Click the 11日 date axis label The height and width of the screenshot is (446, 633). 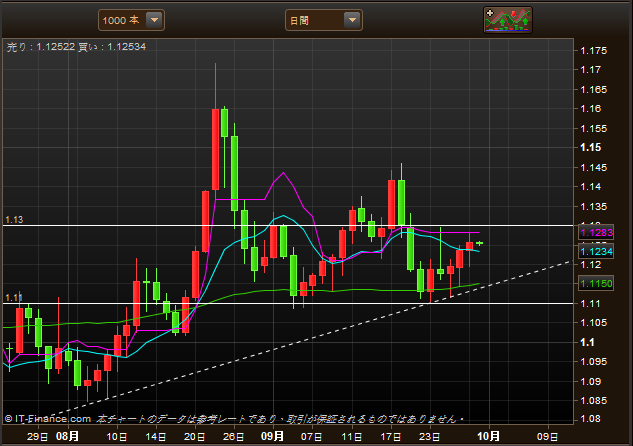(x=352, y=437)
